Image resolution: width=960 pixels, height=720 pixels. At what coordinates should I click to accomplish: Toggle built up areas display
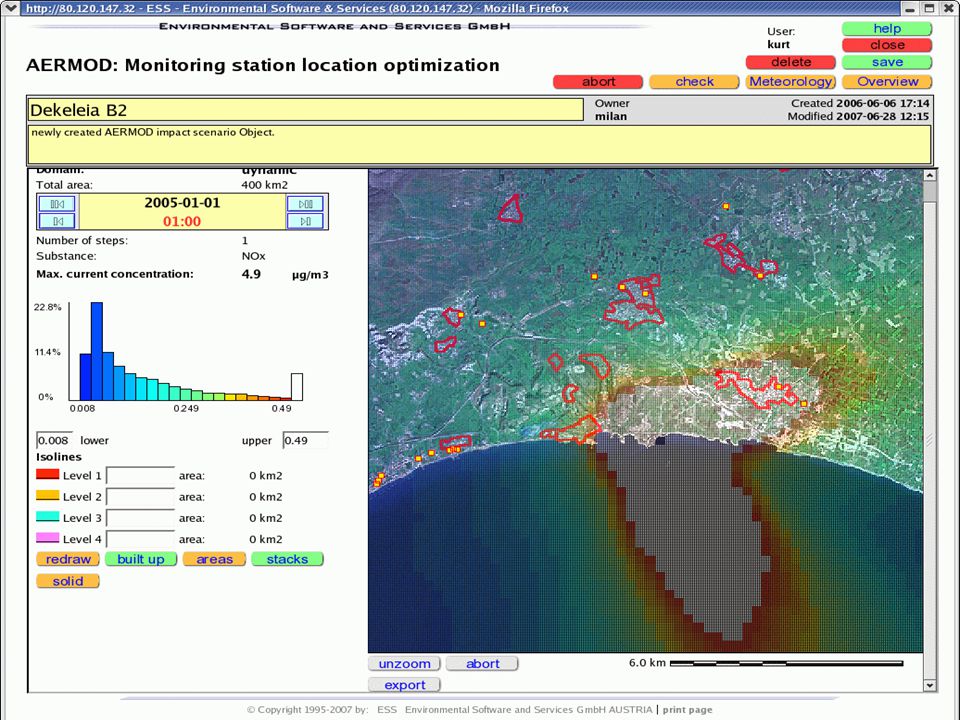click(141, 559)
